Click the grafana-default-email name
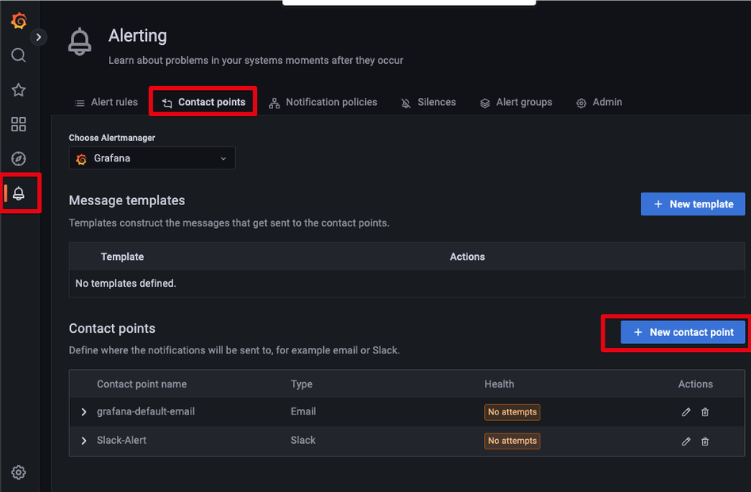The image size is (751, 492). [x=146, y=412]
